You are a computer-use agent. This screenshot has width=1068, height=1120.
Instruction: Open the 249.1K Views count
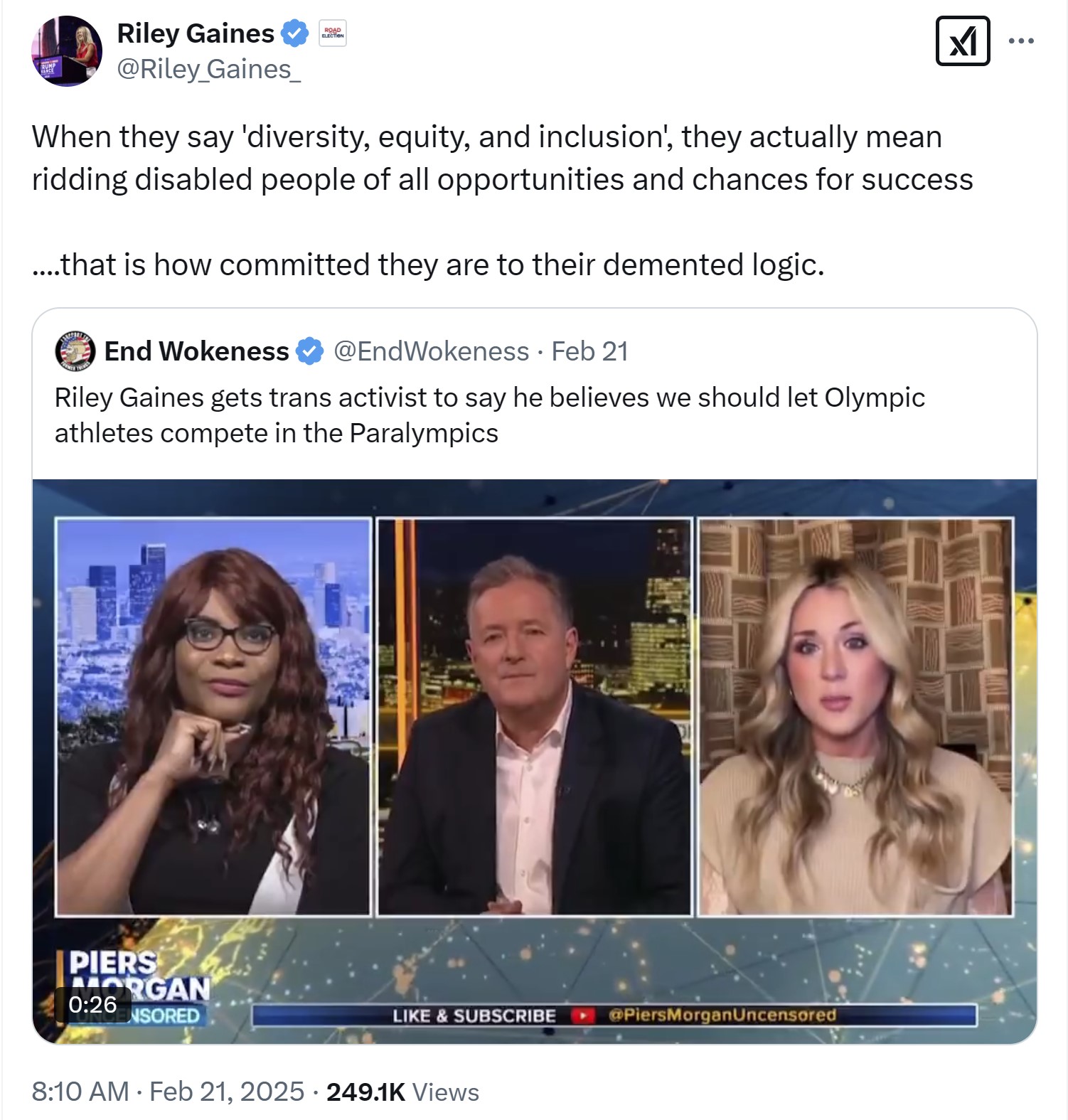402,1092
